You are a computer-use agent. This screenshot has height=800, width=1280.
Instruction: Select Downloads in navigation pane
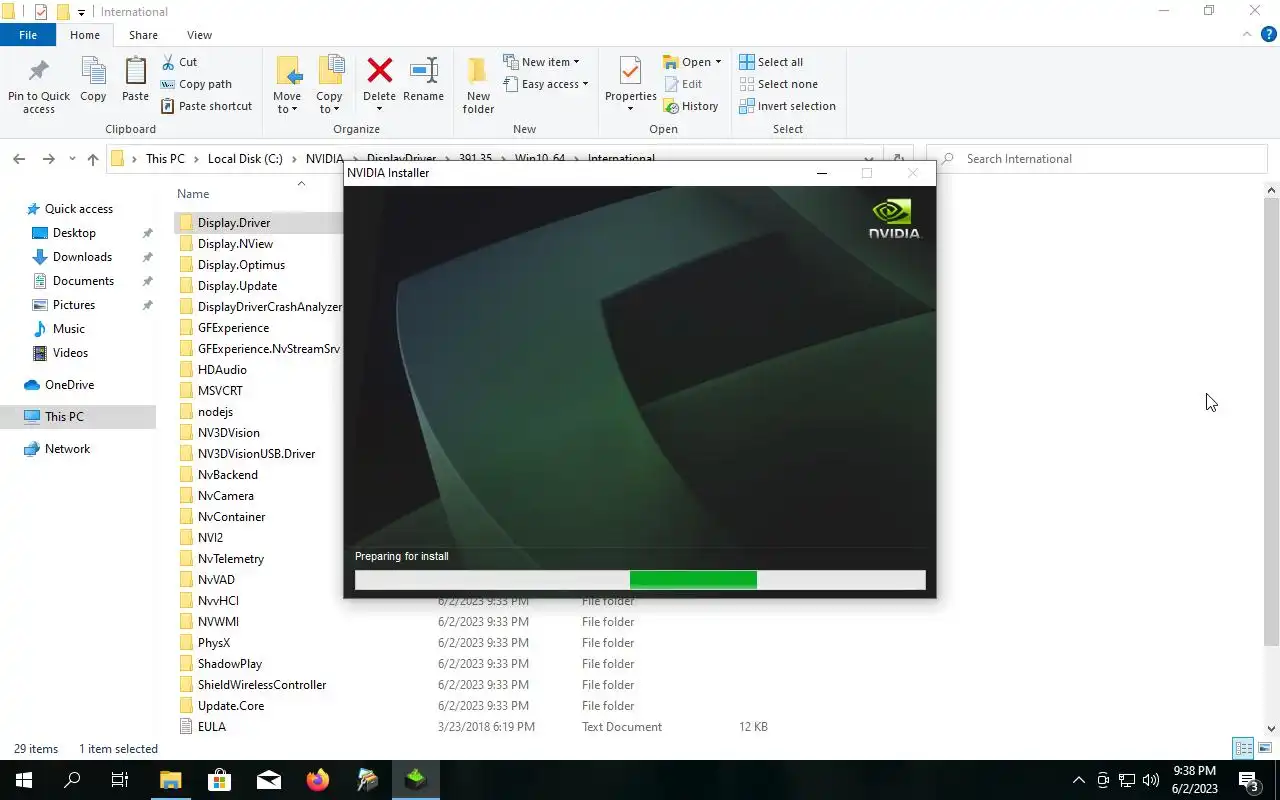82,257
